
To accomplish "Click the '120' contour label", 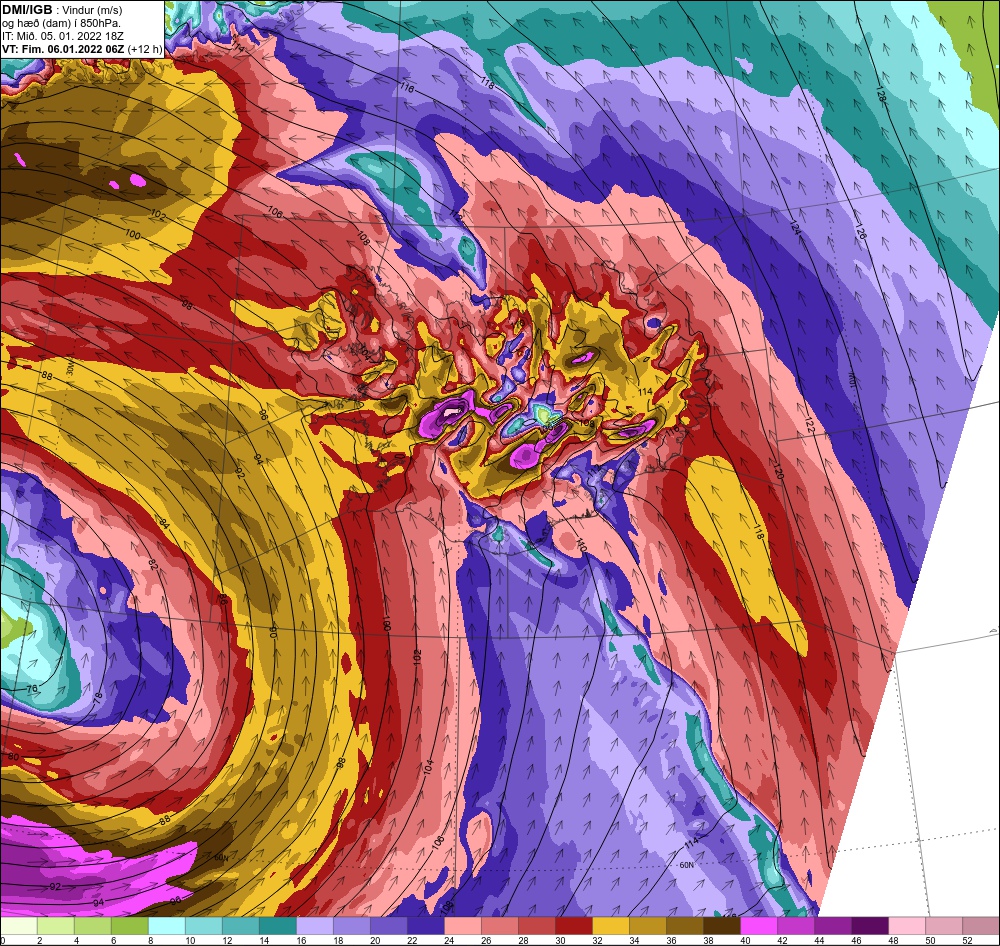I will [779, 473].
